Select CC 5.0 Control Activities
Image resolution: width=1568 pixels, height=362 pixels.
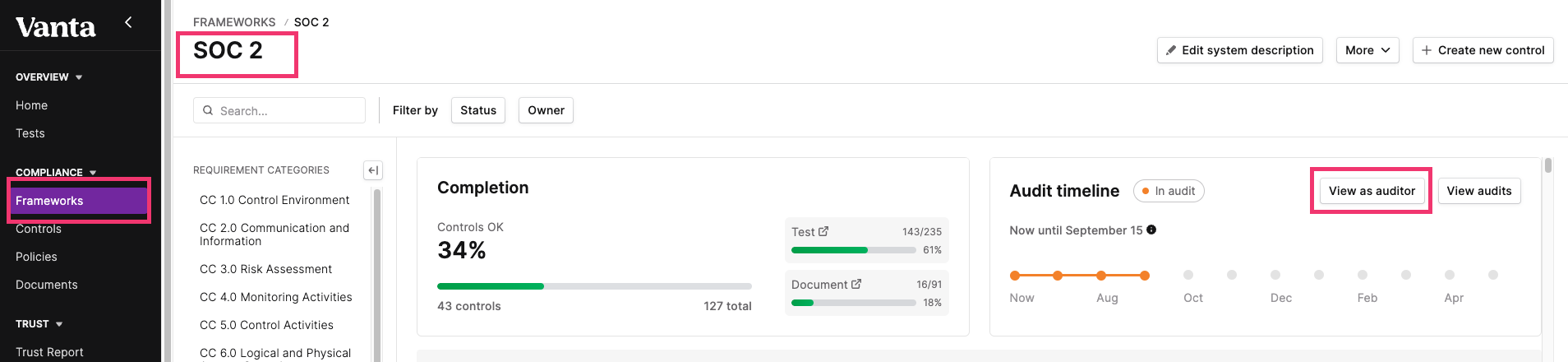pos(266,325)
